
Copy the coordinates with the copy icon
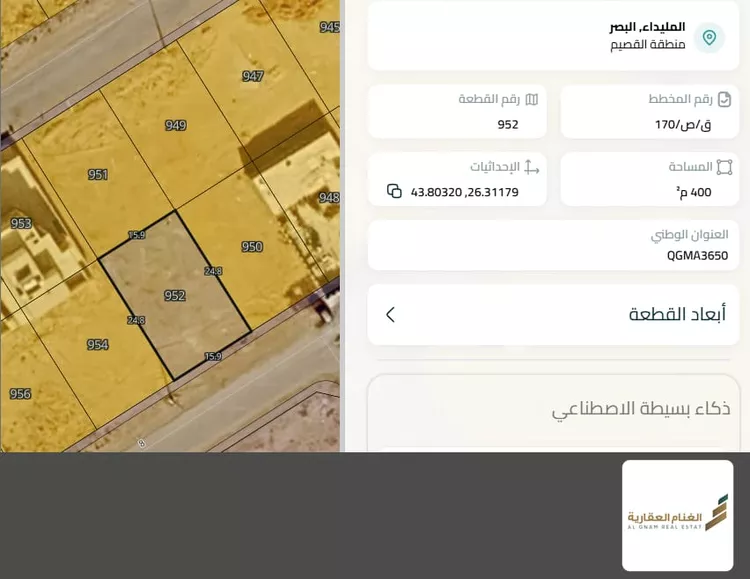tap(394, 191)
